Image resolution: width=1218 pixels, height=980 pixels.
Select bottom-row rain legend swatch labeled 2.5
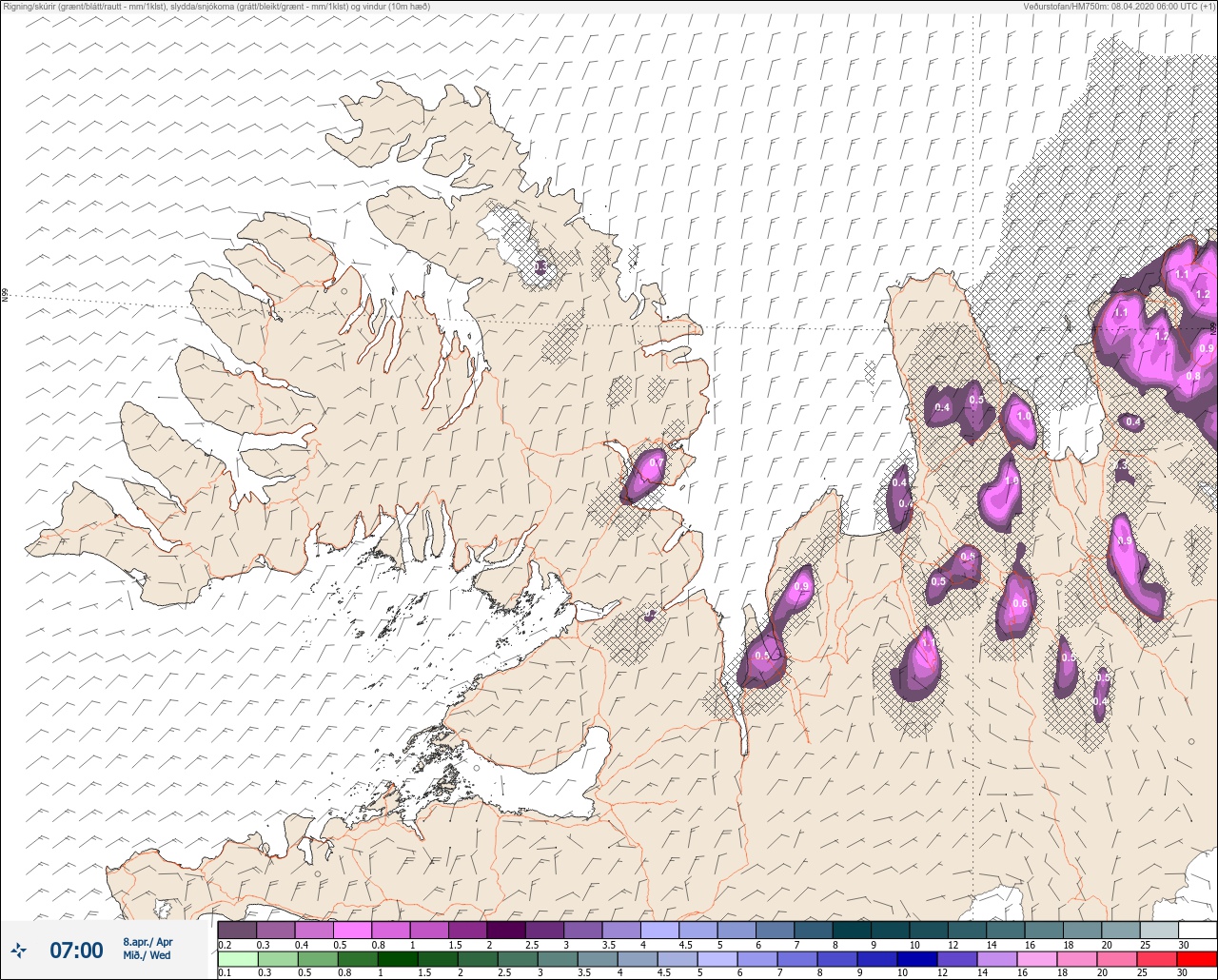pos(518,958)
